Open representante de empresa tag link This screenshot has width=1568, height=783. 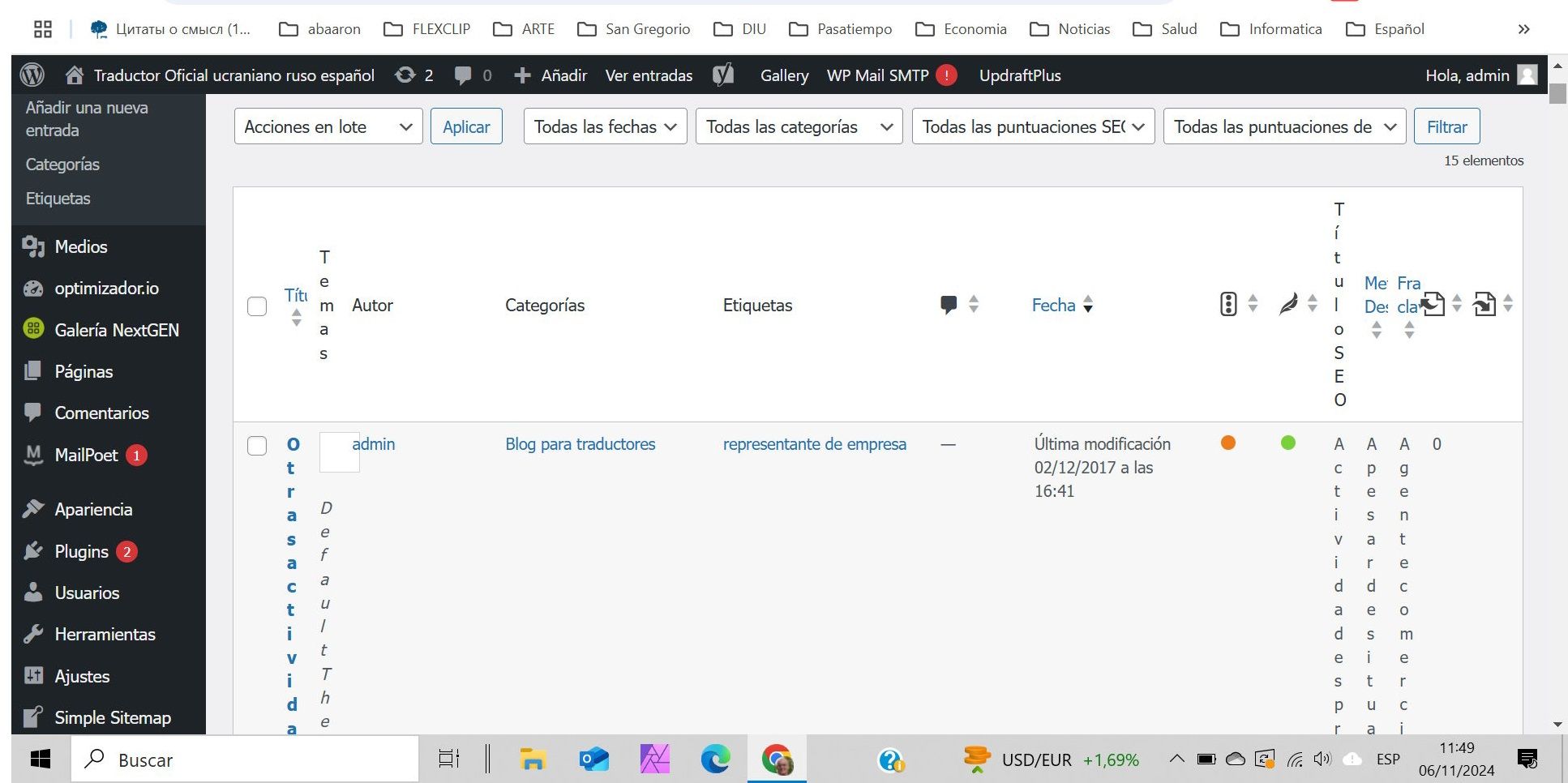pos(815,444)
